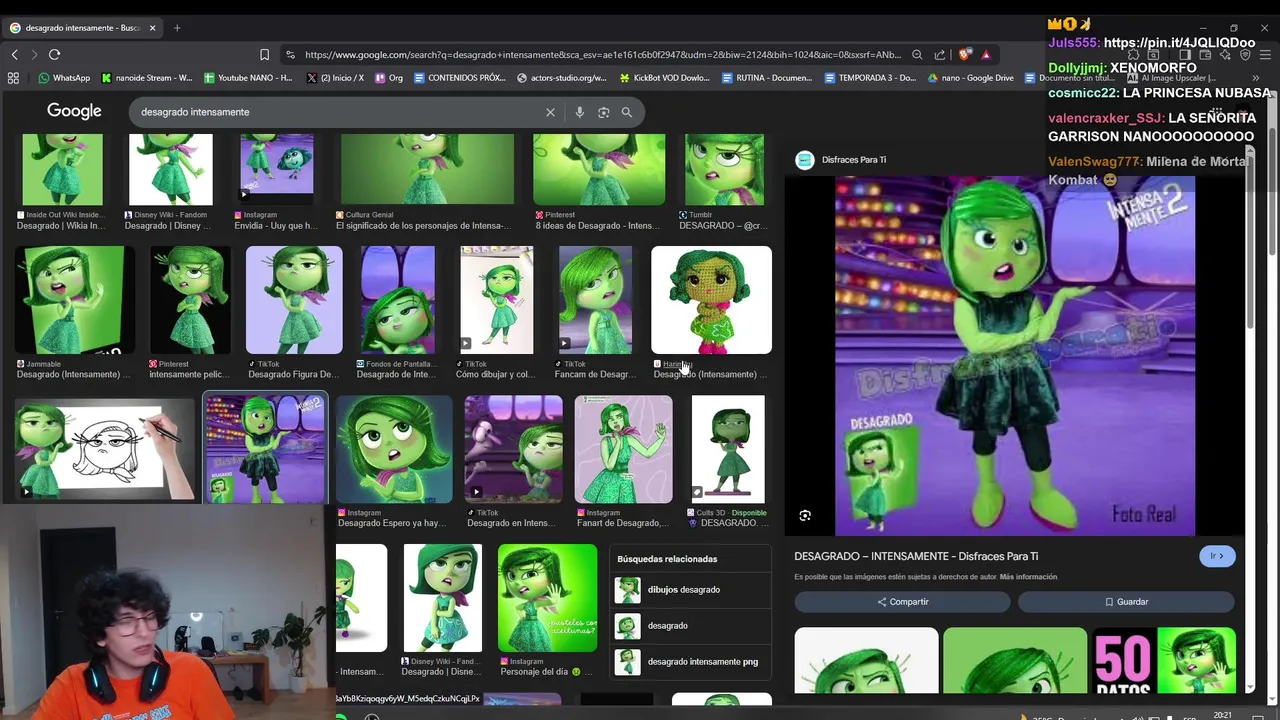Open the Pinterest intensamente película thumbnail

(190, 300)
